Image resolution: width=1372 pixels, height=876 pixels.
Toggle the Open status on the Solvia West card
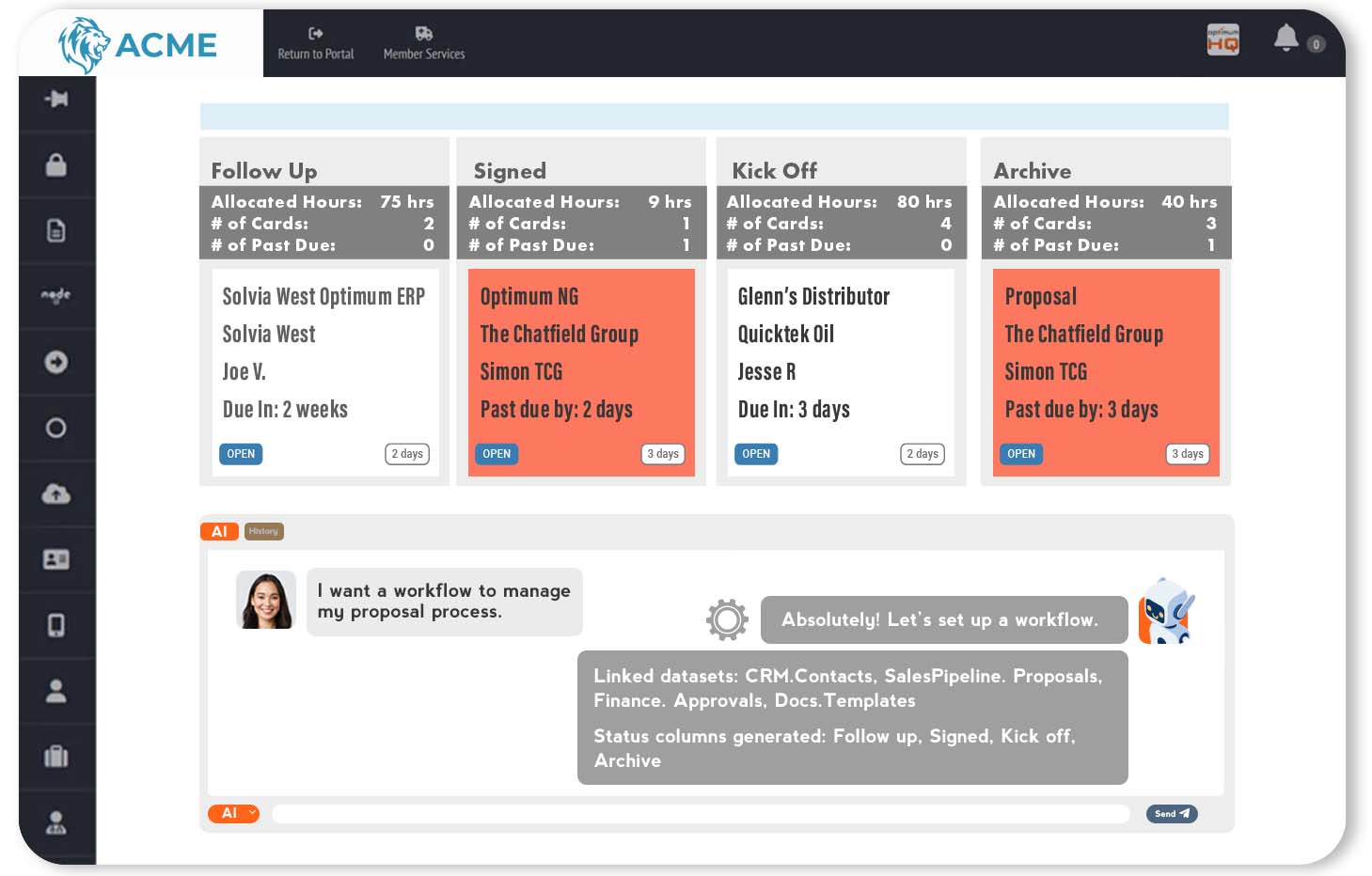click(241, 454)
